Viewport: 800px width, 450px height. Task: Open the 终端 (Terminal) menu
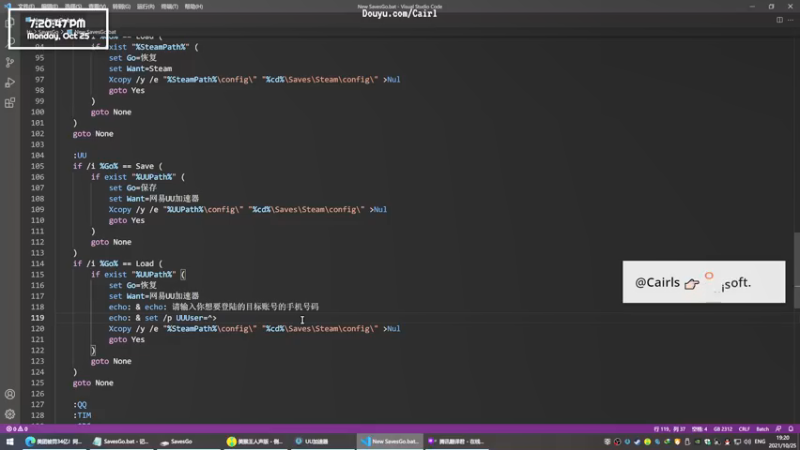click(x=169, y=7)
